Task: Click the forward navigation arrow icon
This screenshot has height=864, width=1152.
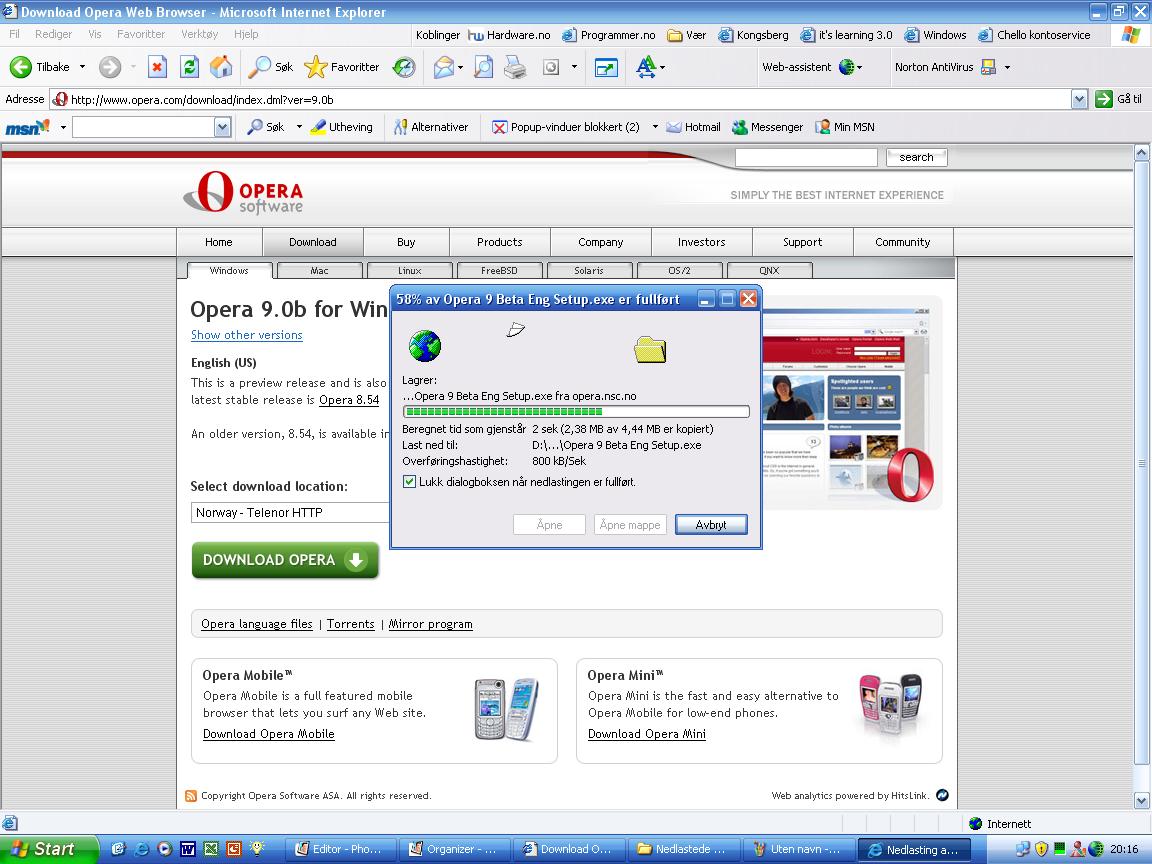Action: coord(109,67)
